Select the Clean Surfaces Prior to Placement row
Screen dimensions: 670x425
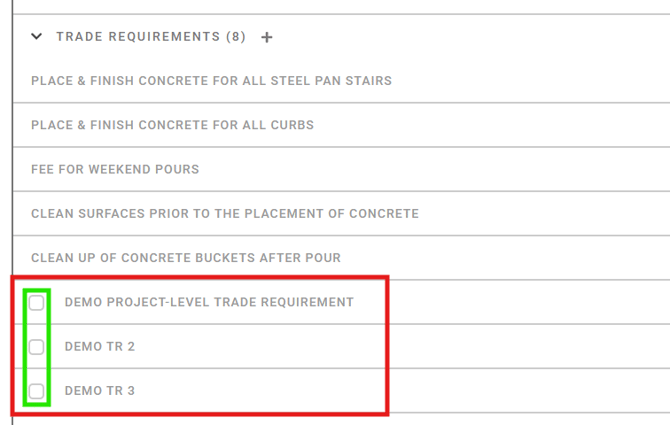(225, 213)
